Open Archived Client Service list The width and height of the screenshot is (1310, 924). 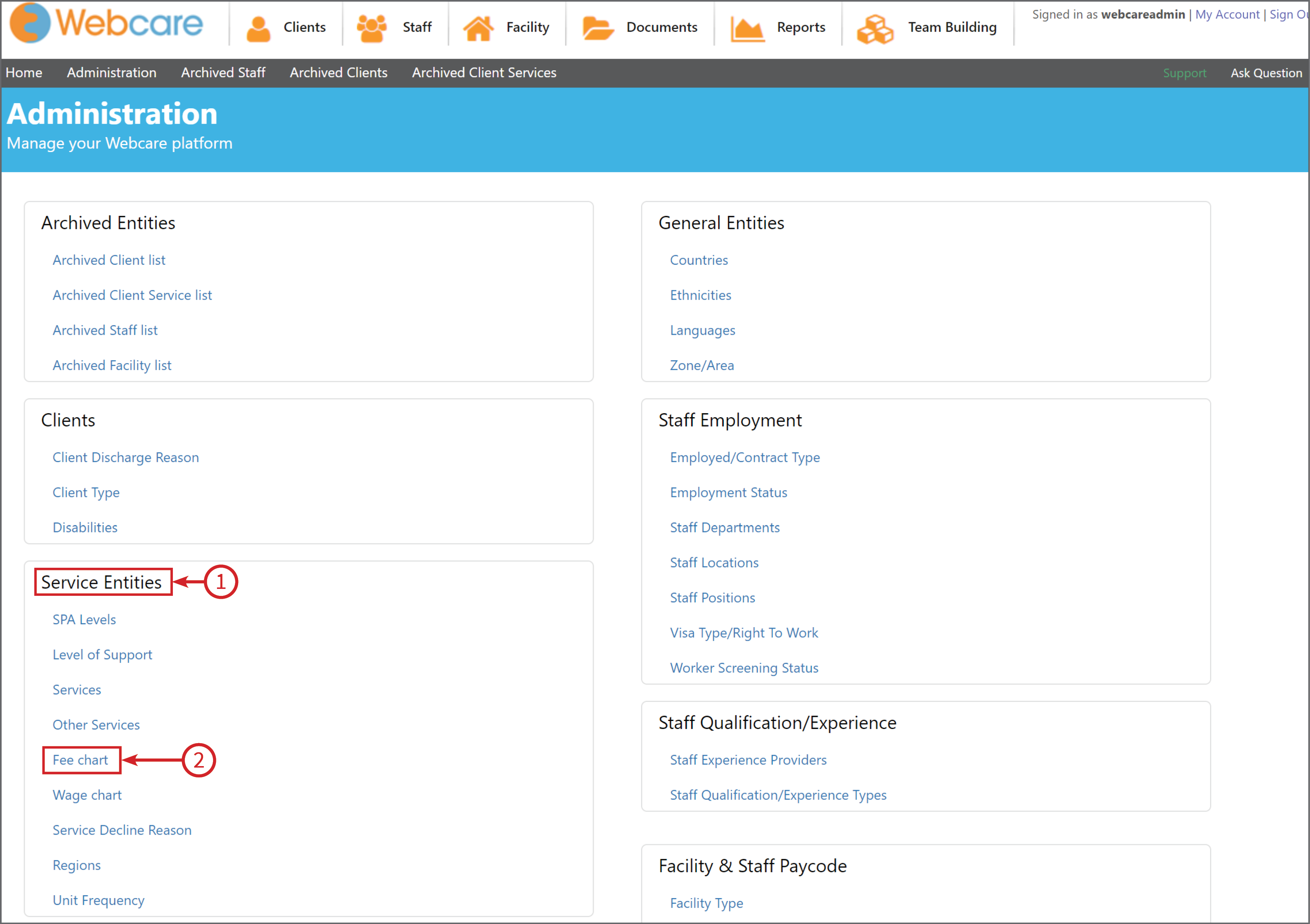click(132, 295)
